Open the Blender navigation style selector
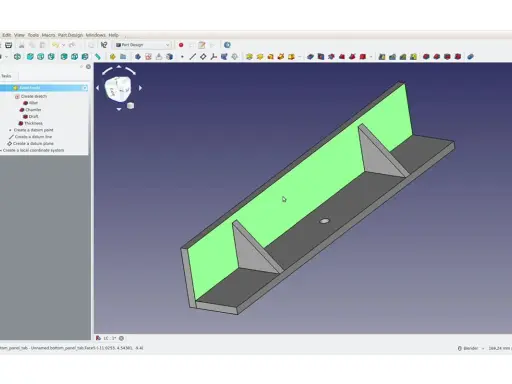512x384 pixels. (x=471, y=348)
